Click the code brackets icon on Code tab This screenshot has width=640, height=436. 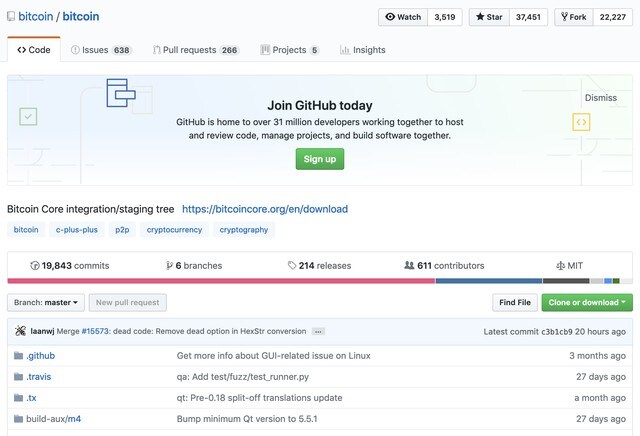click(x=21, y=50)
